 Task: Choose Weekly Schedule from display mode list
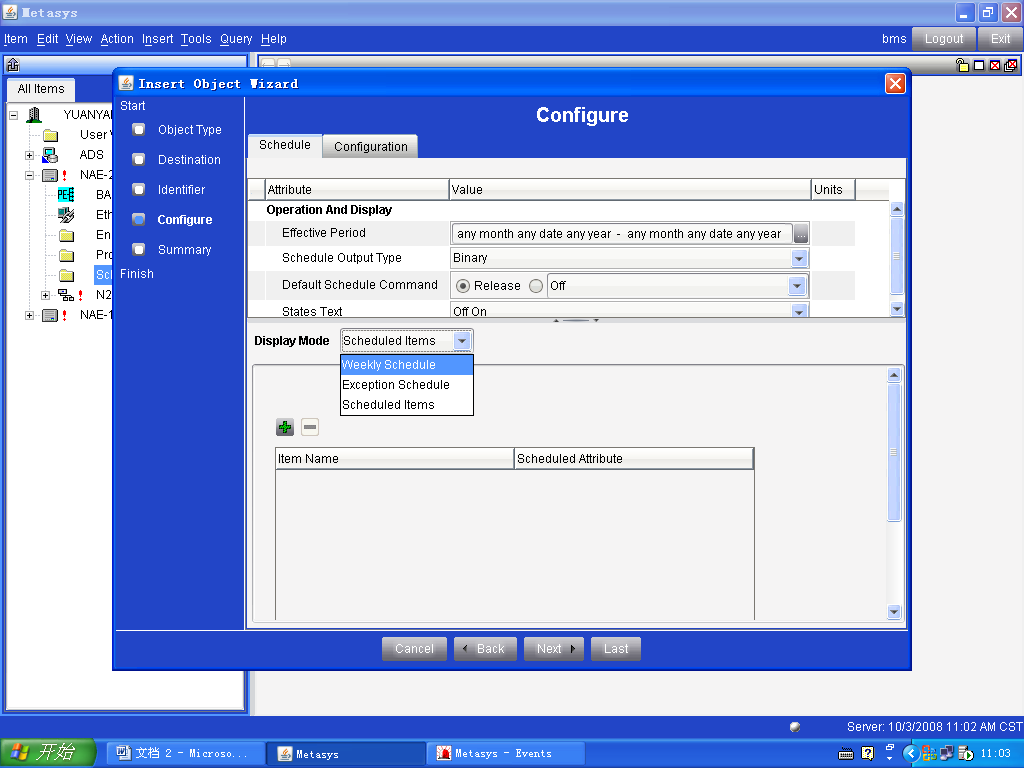pos(389,365)
